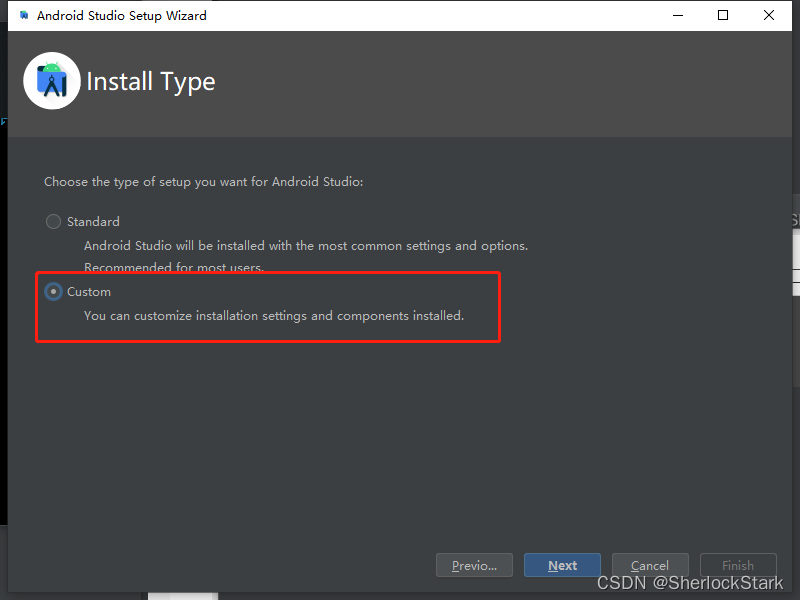The image size is (800, 600).
Task: Select the Custom install type radio button
Action: click(x=53, y=292)
